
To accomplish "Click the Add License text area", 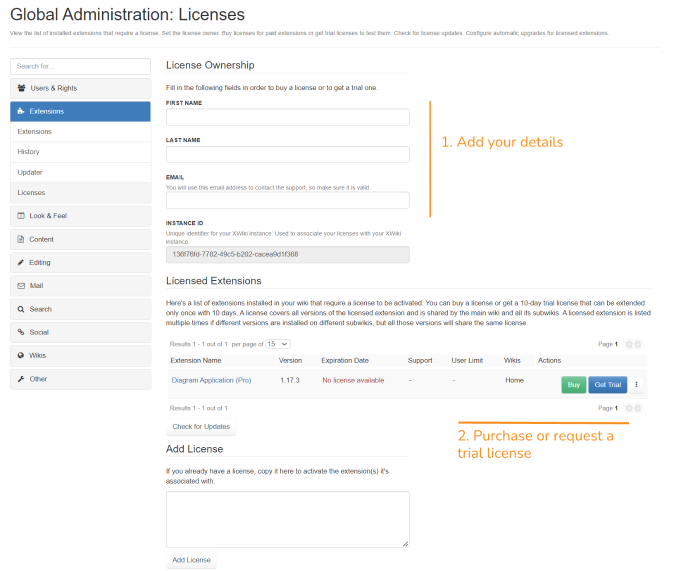I will 288,520.
